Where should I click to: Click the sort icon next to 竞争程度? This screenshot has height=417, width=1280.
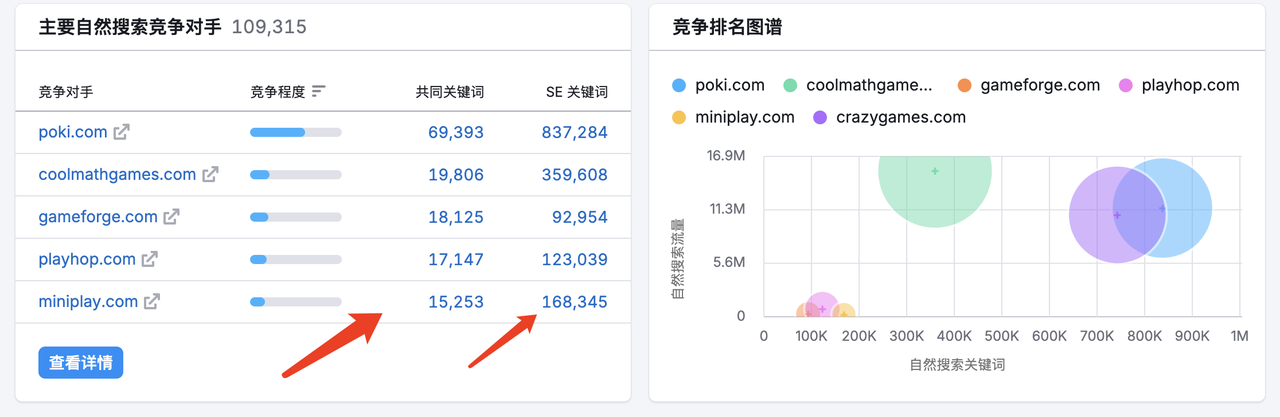point(319,91)
